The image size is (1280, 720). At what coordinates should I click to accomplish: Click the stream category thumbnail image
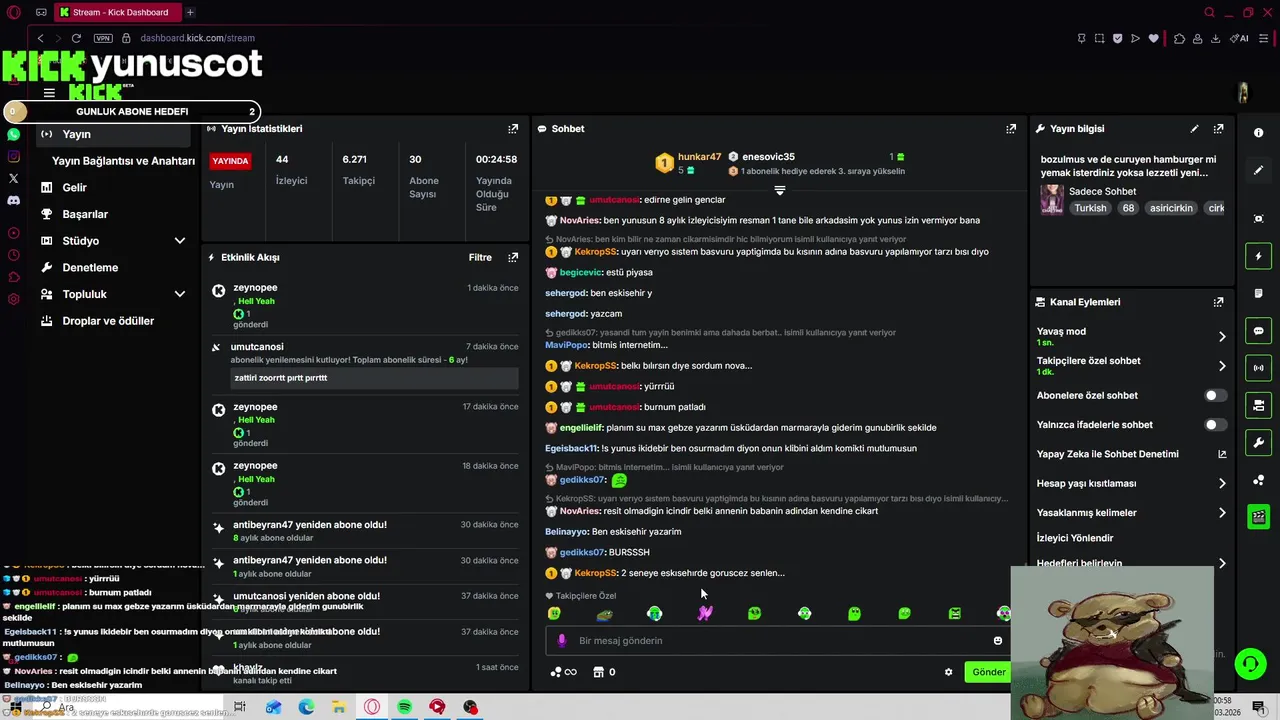point(1051,200)
